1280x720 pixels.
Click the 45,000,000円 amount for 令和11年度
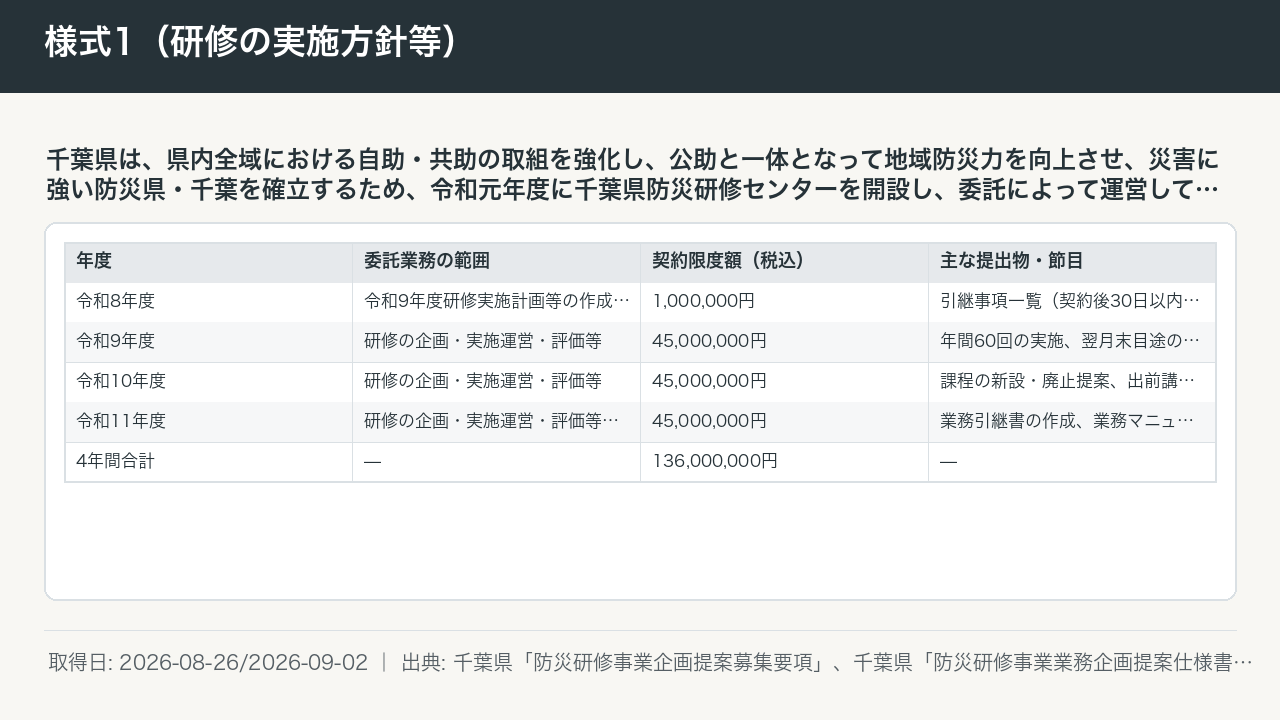tap(784, 421)
